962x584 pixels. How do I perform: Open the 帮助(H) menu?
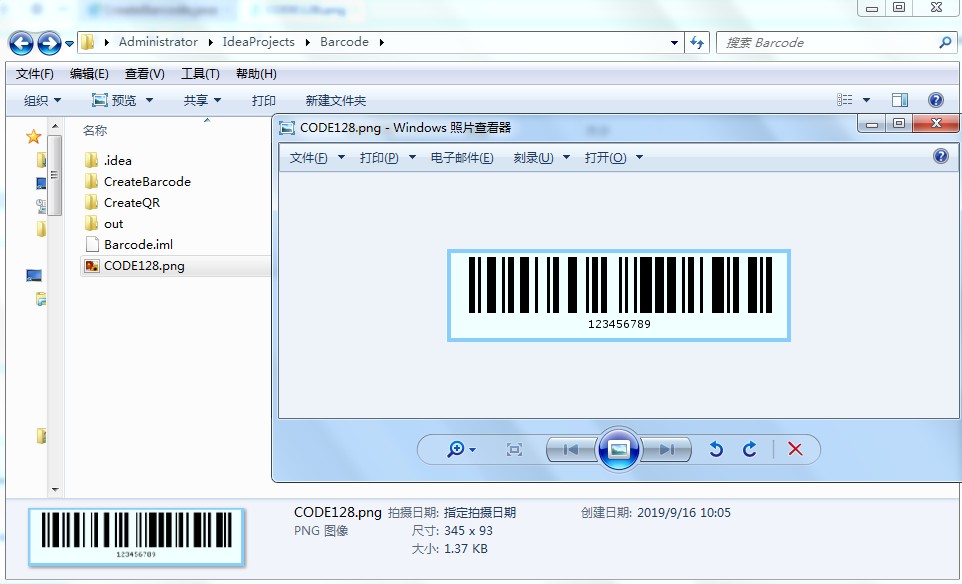256,74
